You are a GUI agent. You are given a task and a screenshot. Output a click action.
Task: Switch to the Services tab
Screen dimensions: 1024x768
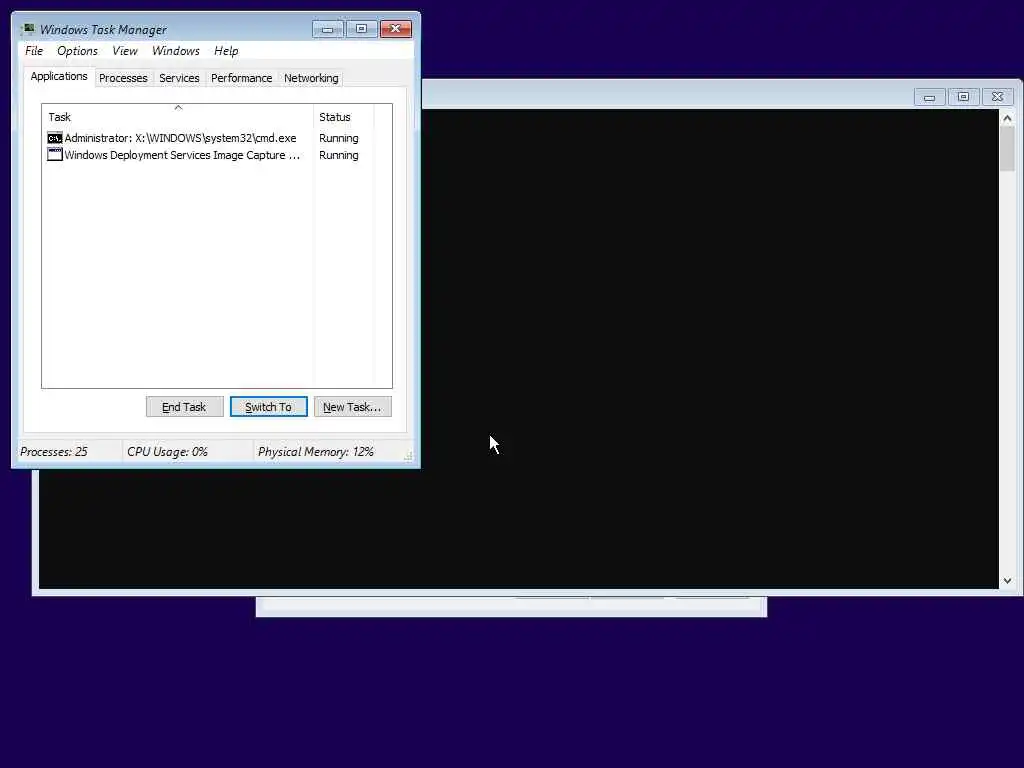179,78
